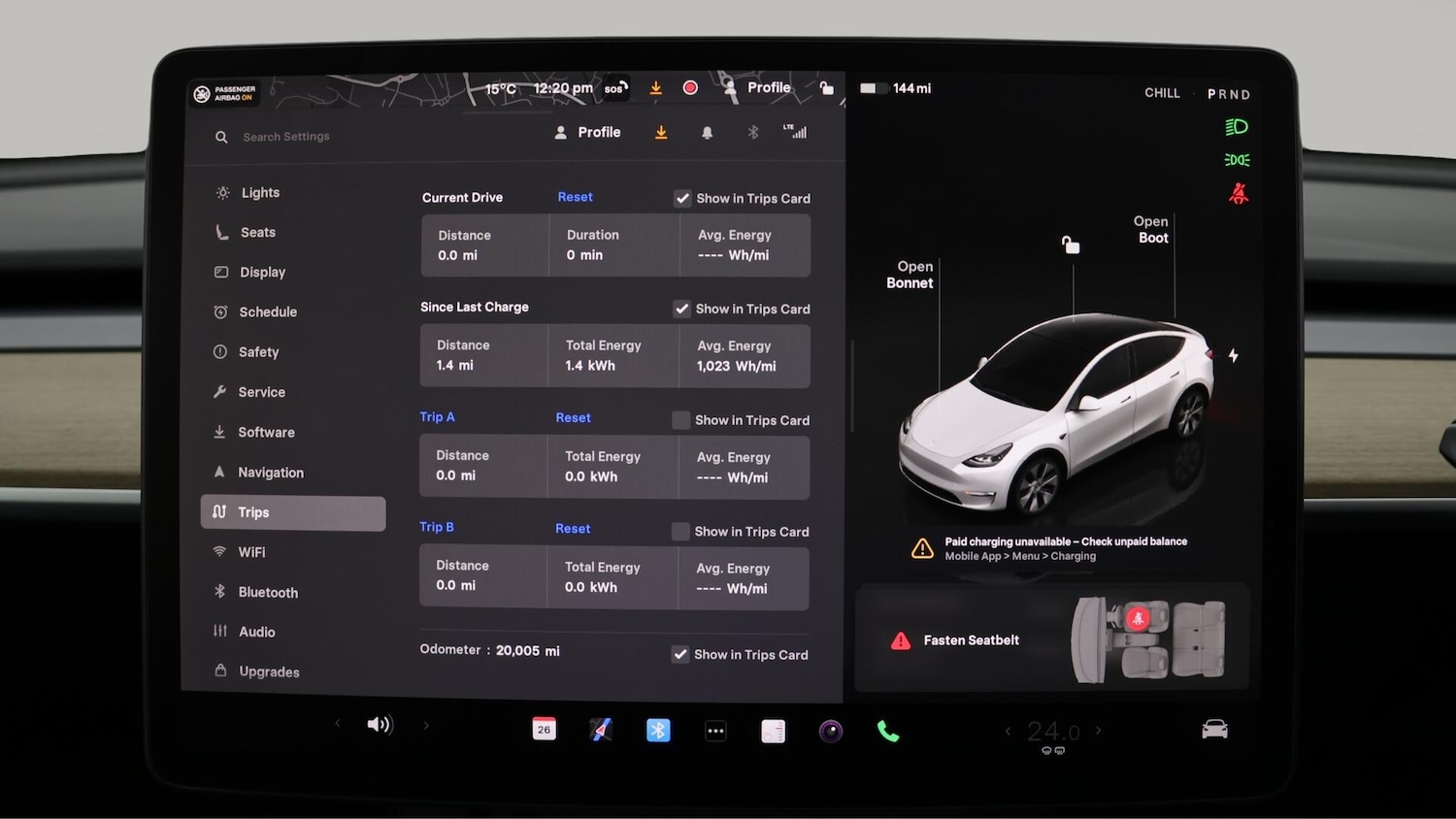This screenshot has width=1456, height=819.
Task: Reset the Current Drive stats
Action: pos(575,197)
